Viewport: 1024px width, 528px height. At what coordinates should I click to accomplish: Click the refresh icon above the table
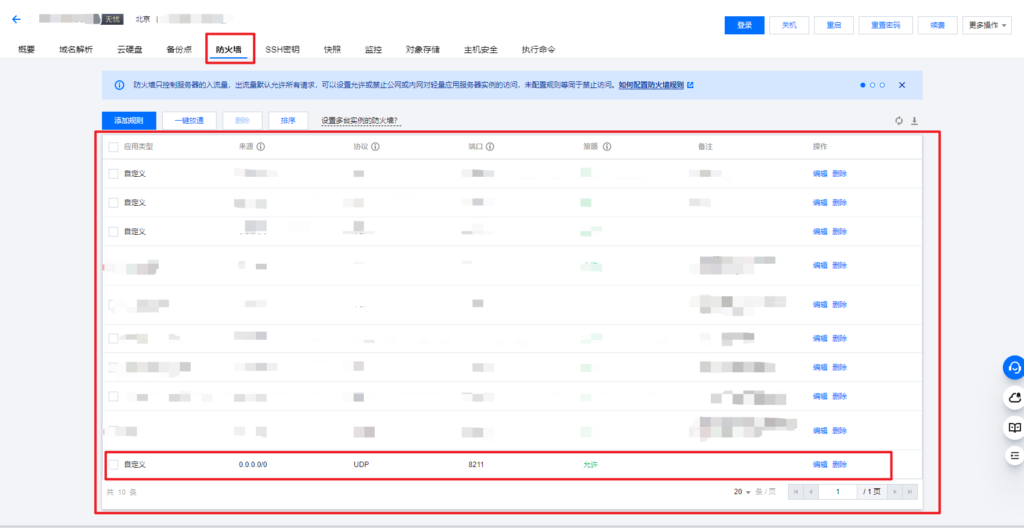coord(898,121)
